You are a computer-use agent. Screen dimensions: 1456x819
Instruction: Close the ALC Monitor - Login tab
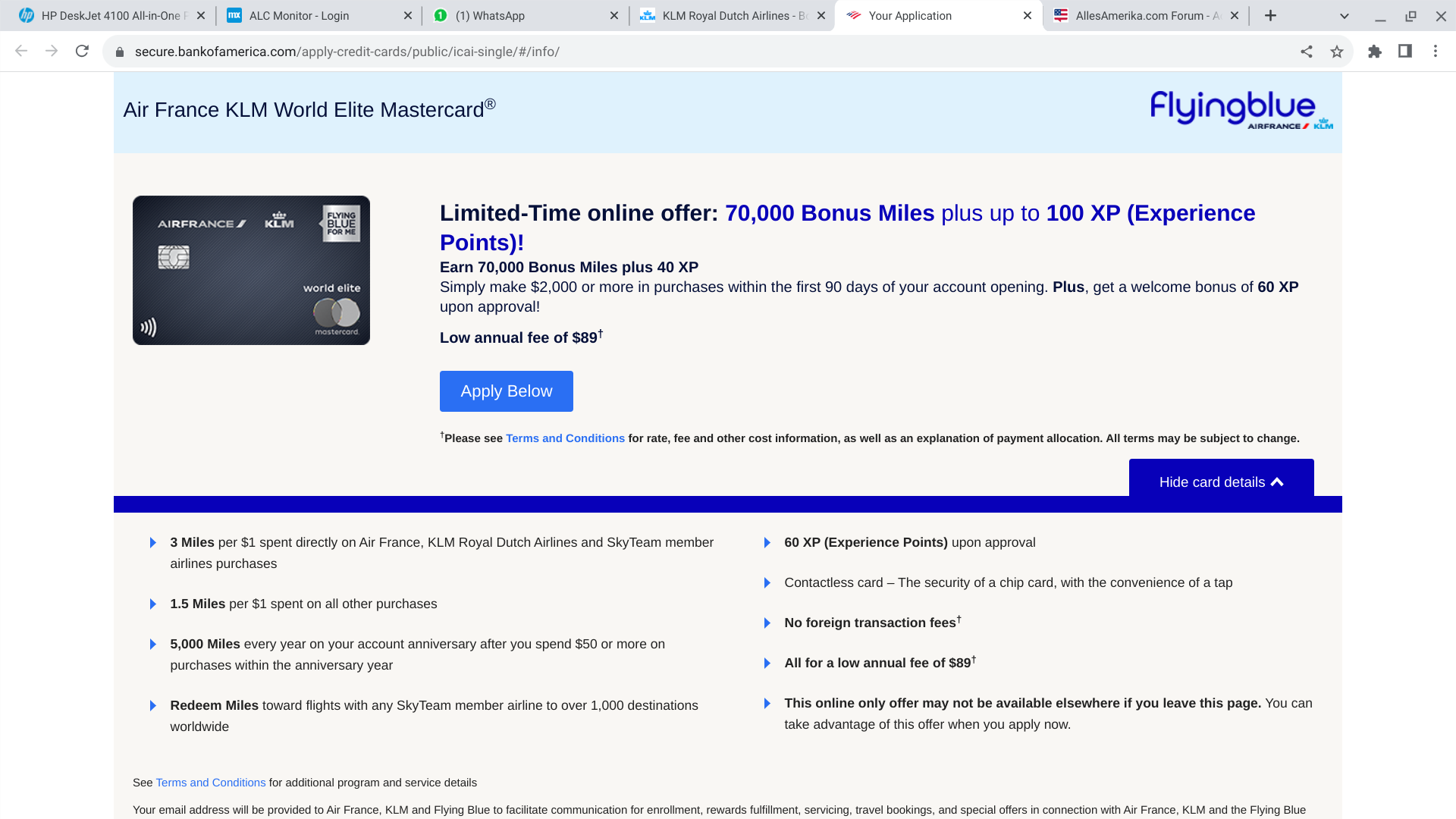(407, 16)
